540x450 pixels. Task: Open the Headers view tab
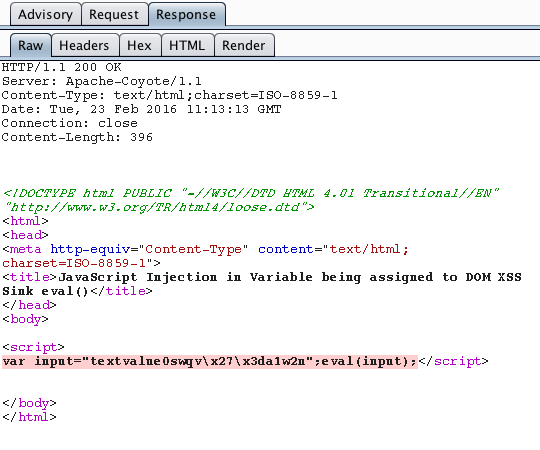pyautogui.click(x=84, y=45)
